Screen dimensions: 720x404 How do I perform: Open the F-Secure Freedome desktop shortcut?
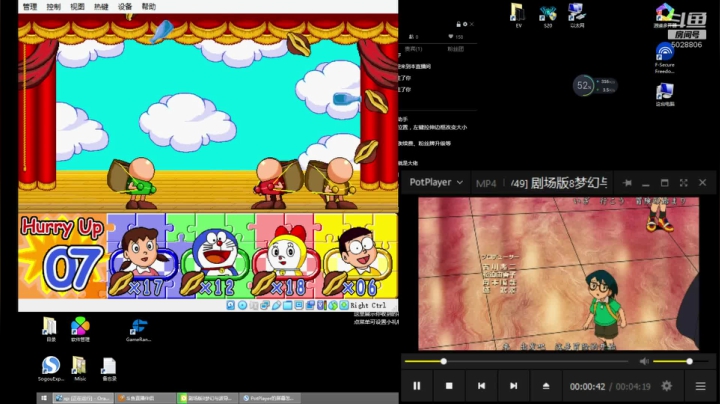pos(664,57)
